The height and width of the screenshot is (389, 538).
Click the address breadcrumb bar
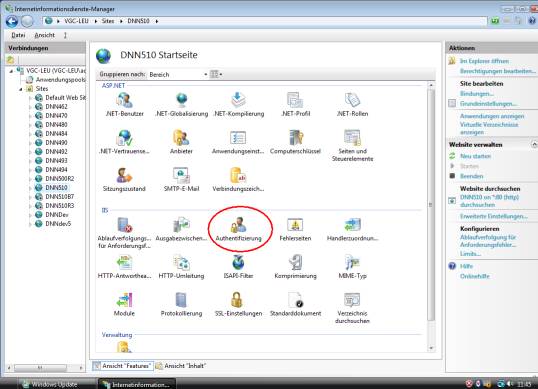coord(265,21)
